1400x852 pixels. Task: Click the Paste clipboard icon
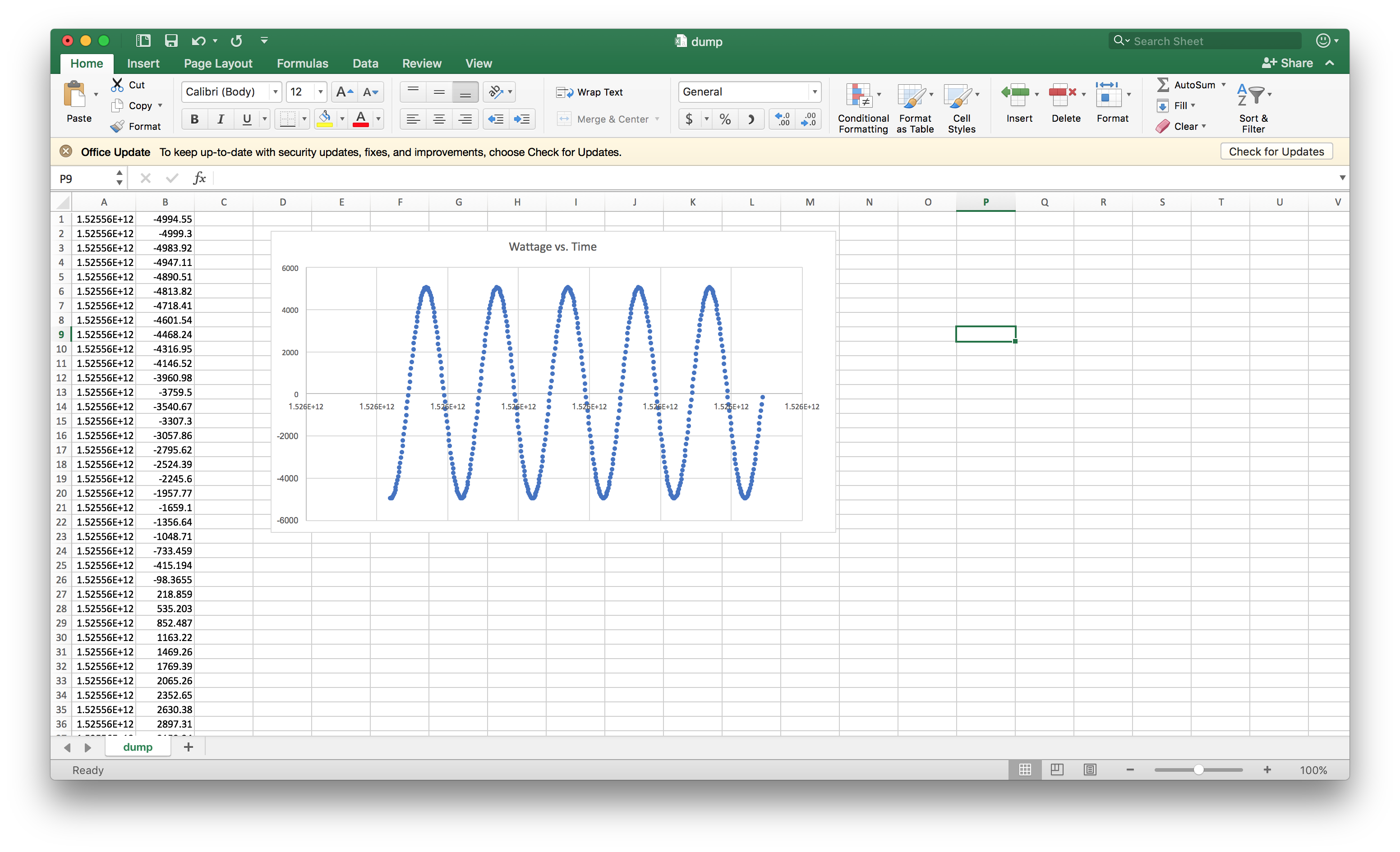click(75, 94)
